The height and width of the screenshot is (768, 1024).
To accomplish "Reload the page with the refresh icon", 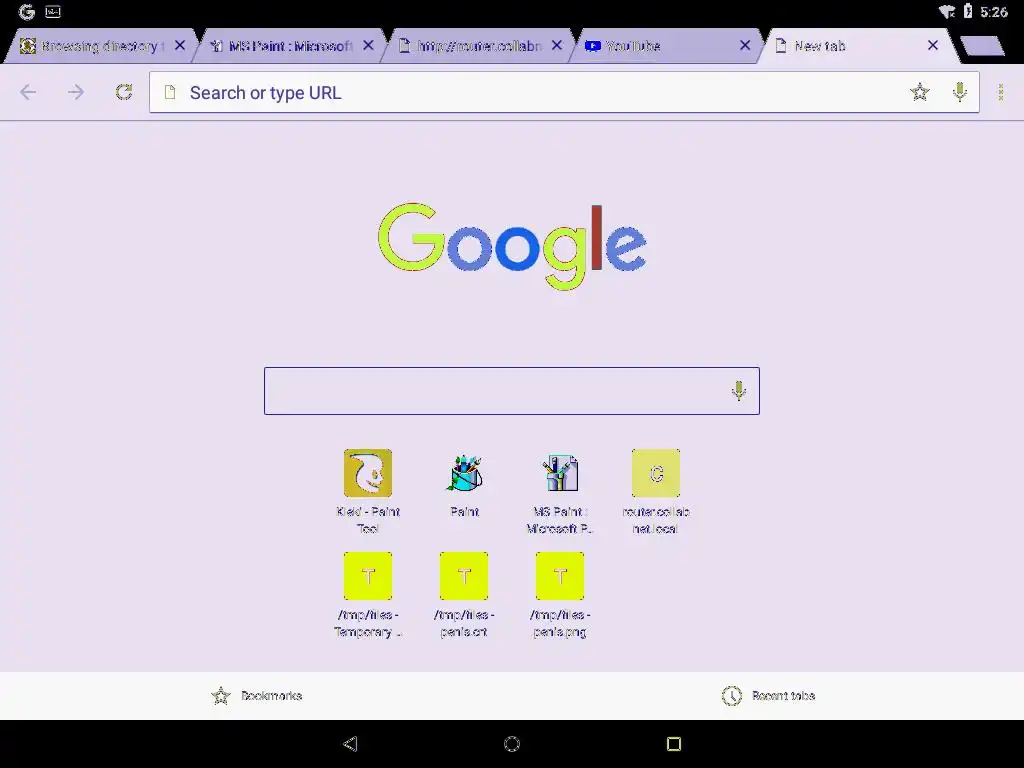I will tap(124, 92).
